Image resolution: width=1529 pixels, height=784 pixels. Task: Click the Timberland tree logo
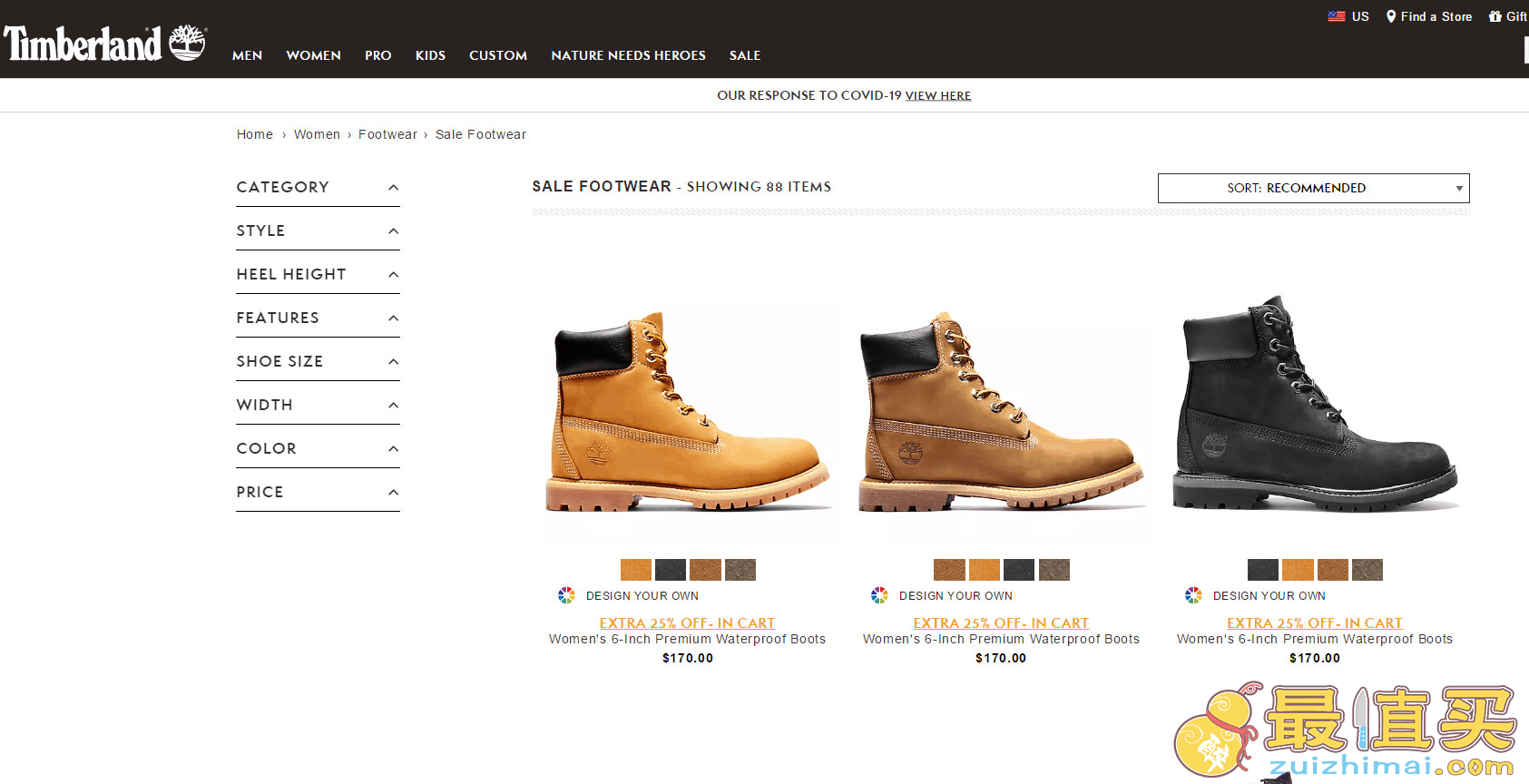pyautogui.click(x=188, y=42)
